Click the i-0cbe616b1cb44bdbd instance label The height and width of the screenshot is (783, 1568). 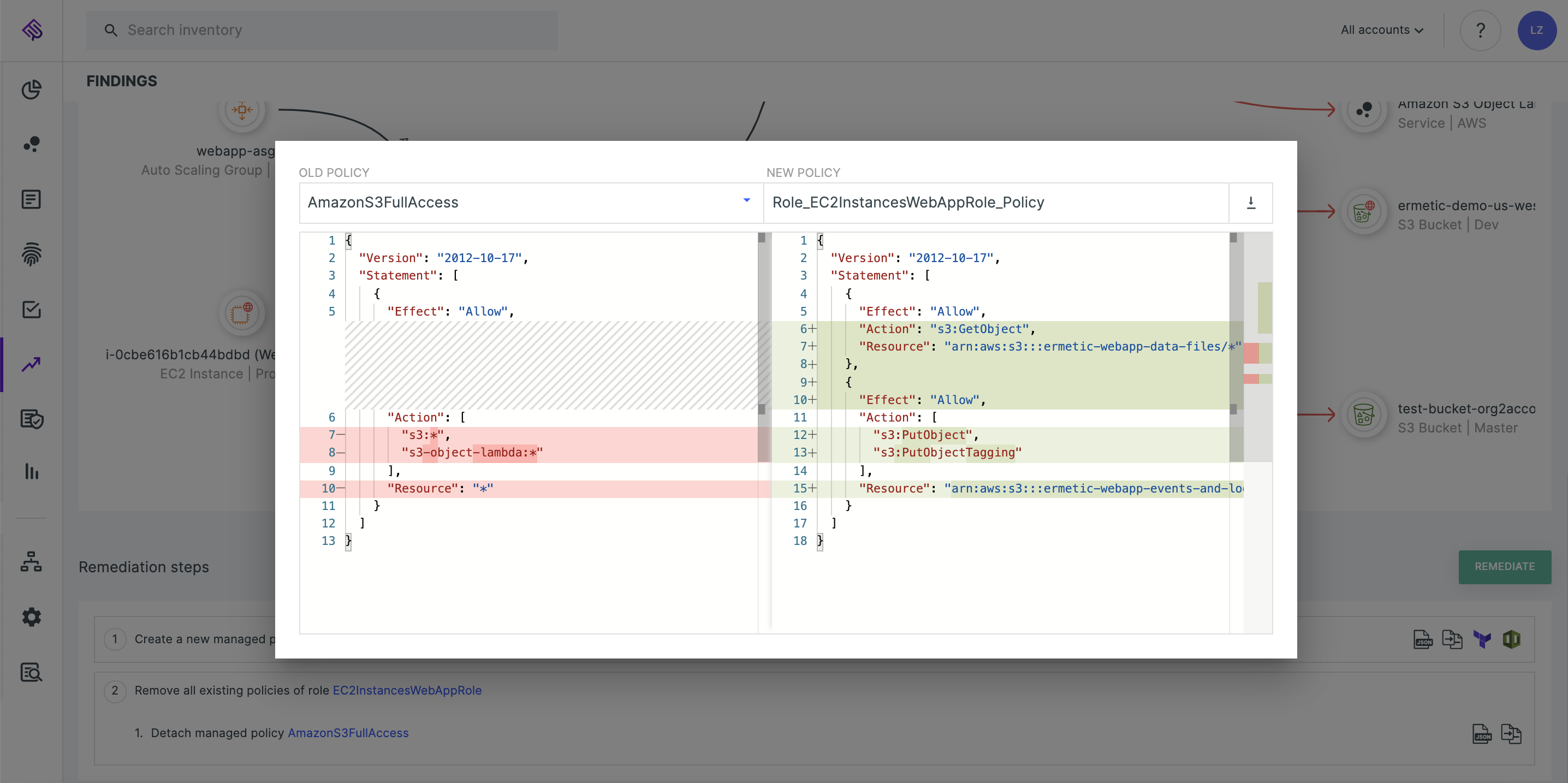191,354
